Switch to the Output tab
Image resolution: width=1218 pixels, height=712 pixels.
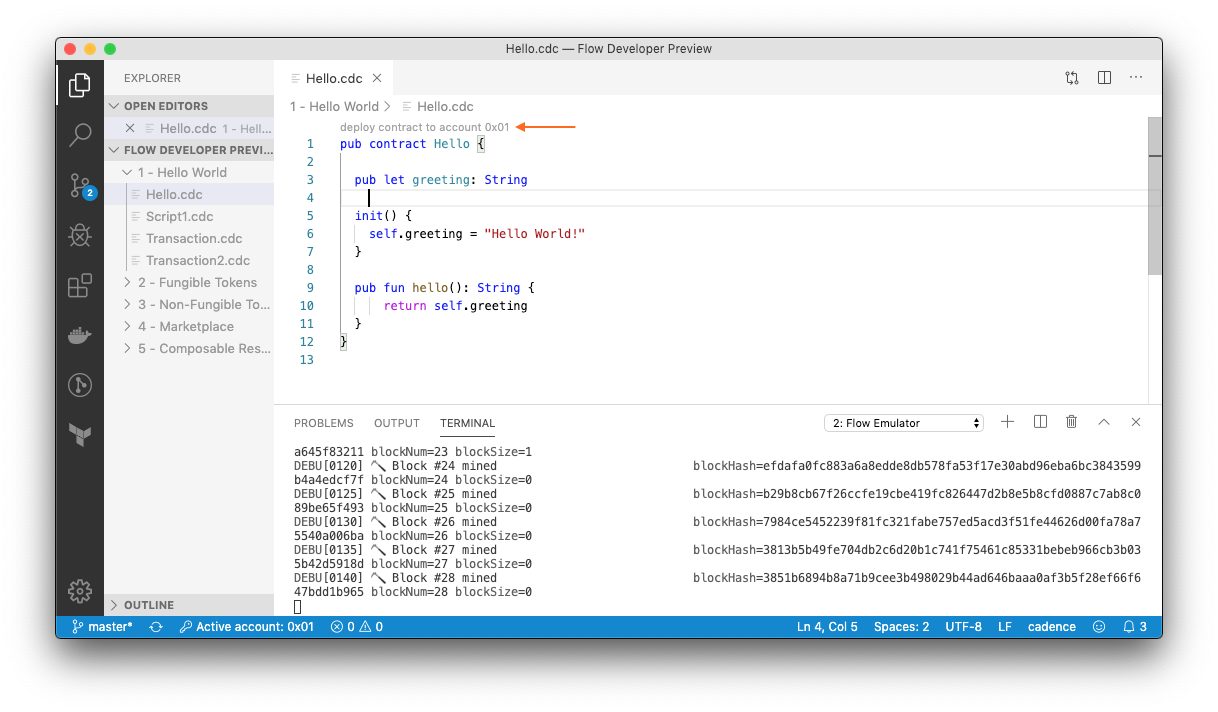pos(397,423)
